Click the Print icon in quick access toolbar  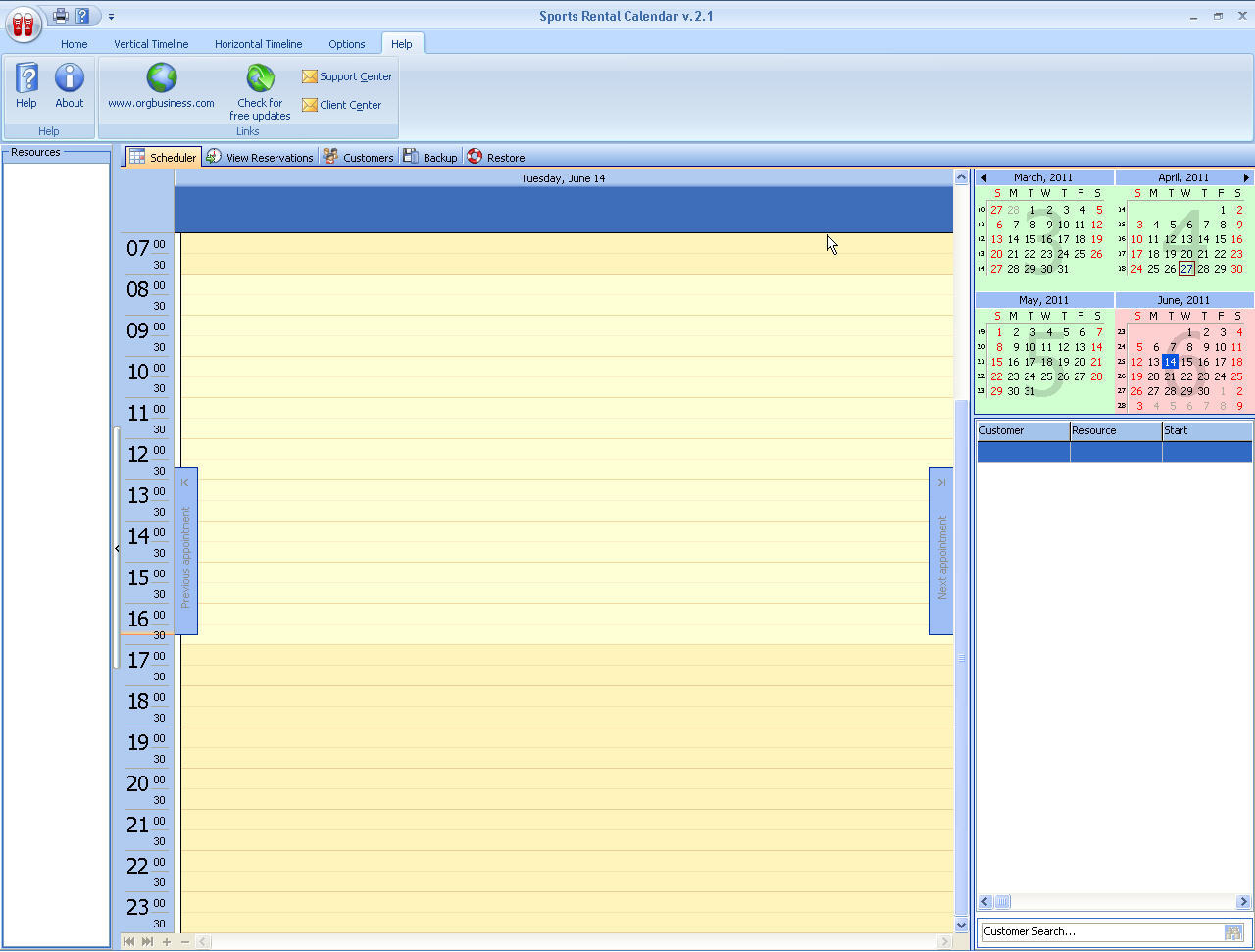pyautogui.click(x=59, y=16)
